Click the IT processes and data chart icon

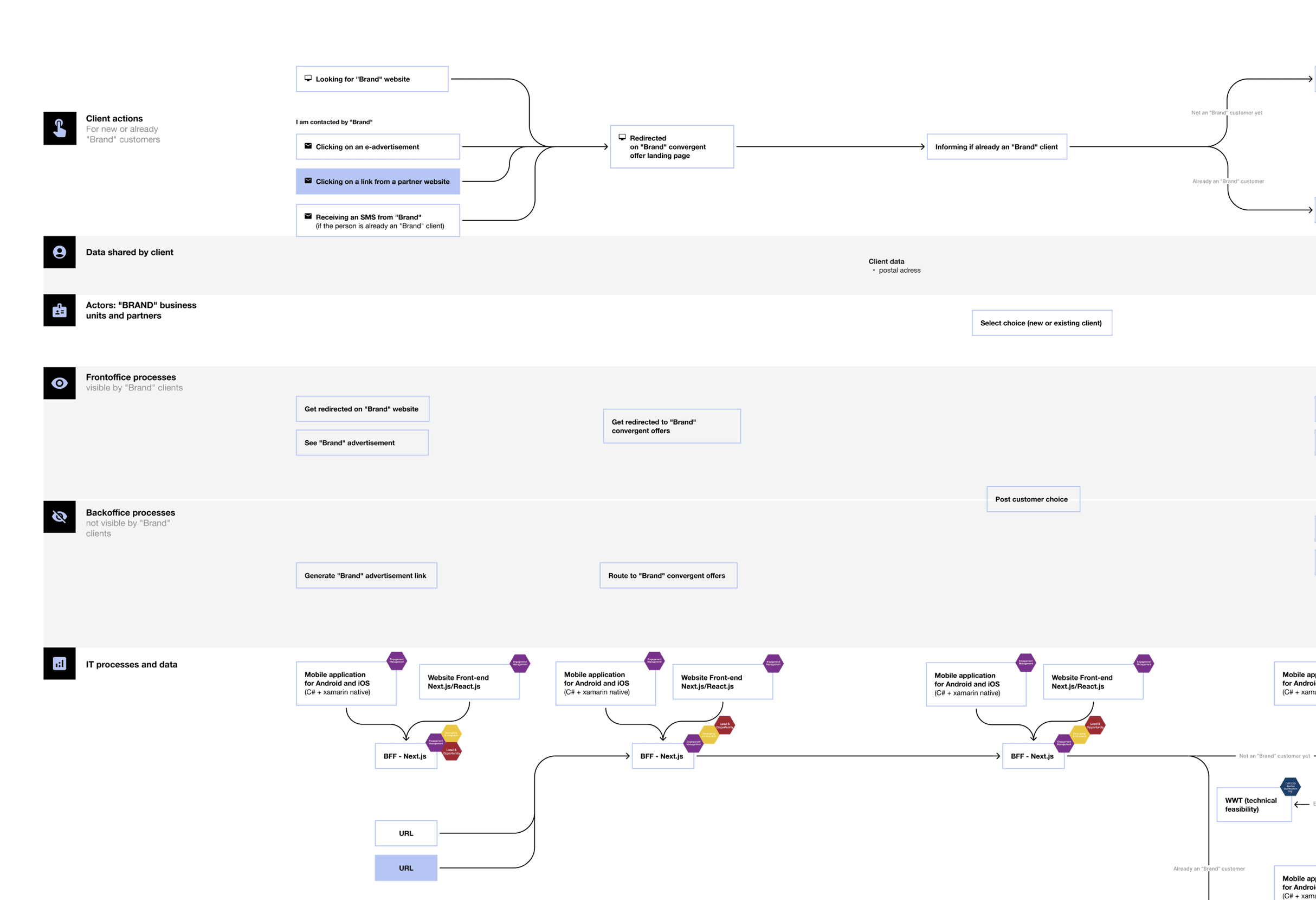click(x=60, y=663)
